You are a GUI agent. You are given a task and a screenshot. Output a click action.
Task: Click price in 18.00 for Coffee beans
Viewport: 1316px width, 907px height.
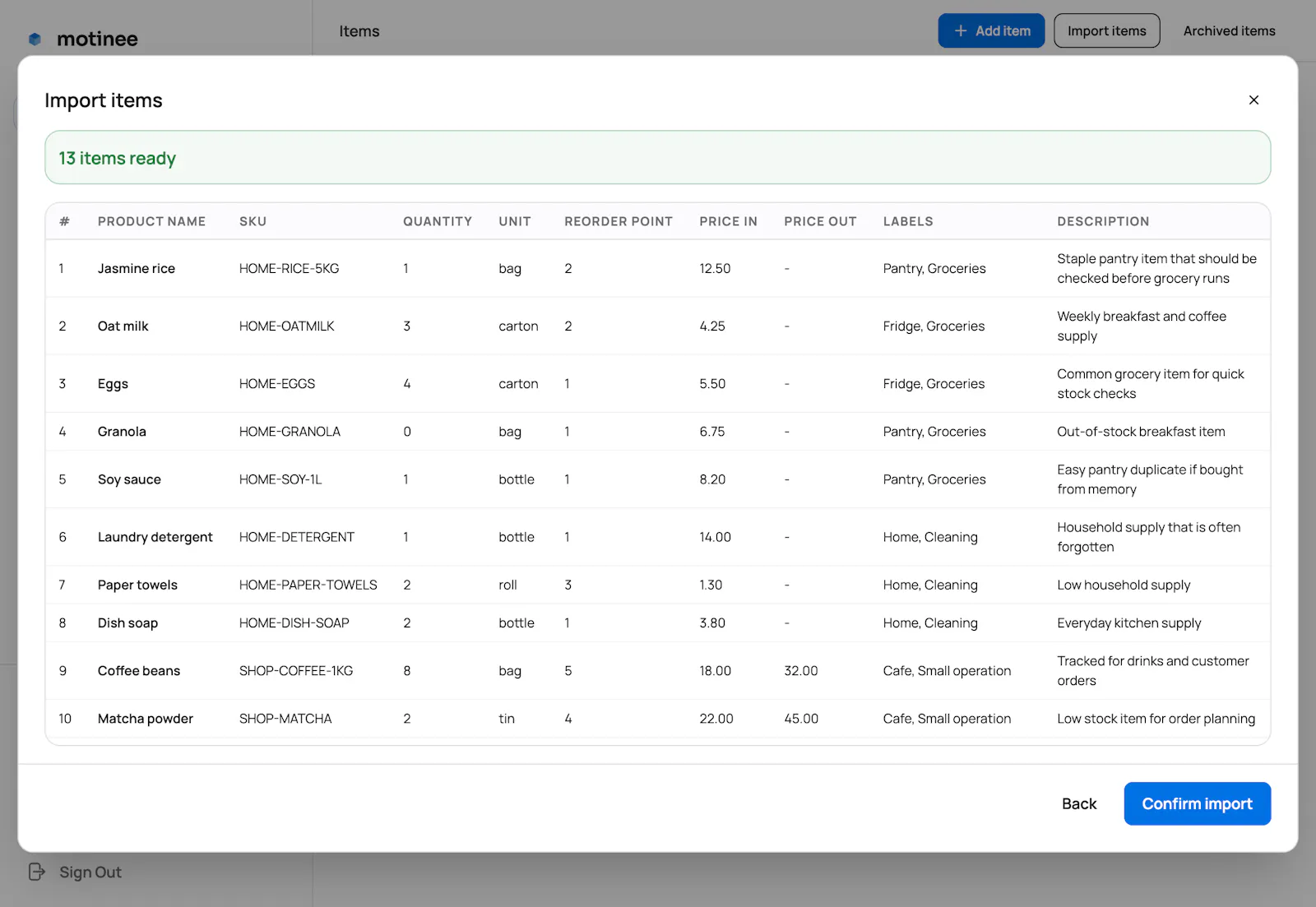coord(715,671)
